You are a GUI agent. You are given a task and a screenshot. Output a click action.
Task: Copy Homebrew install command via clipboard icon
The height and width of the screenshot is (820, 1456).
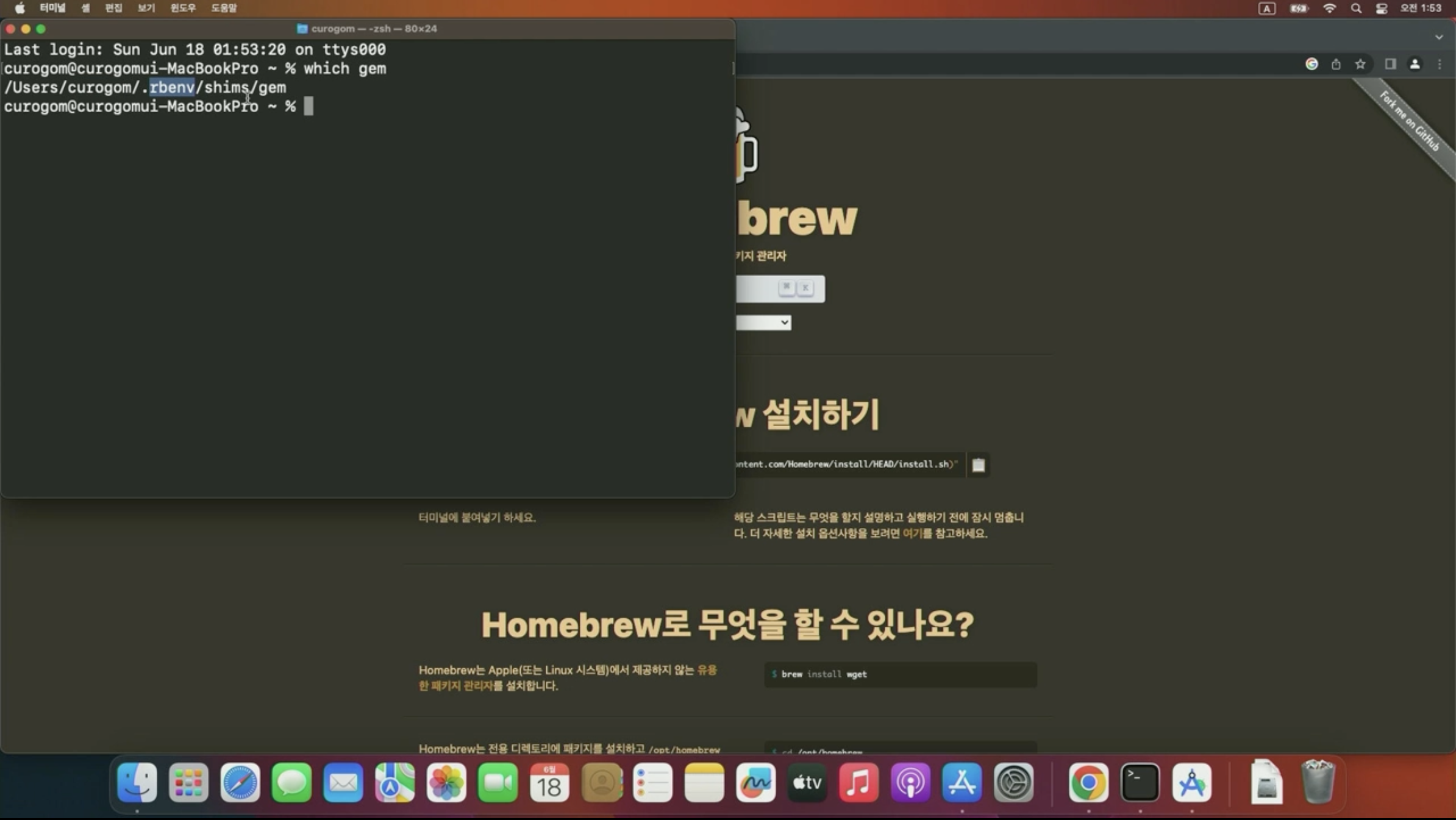click(978, 465)
